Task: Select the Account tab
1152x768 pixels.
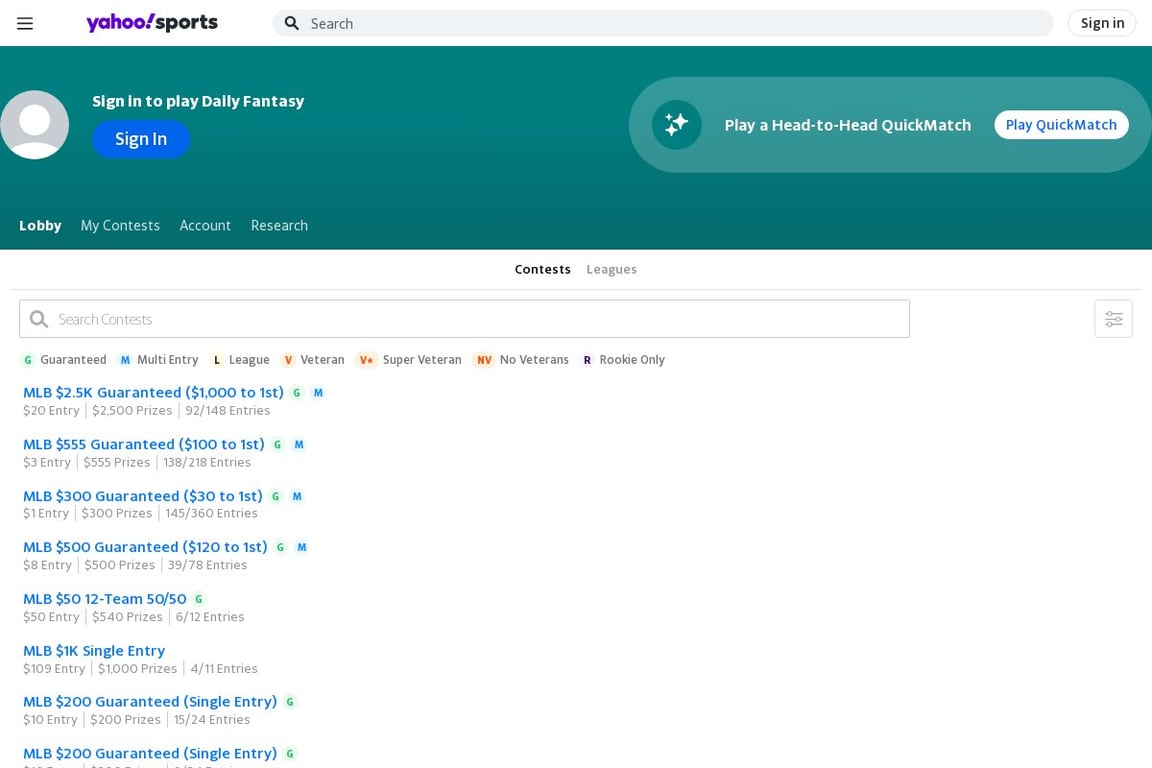Action: 205,226
